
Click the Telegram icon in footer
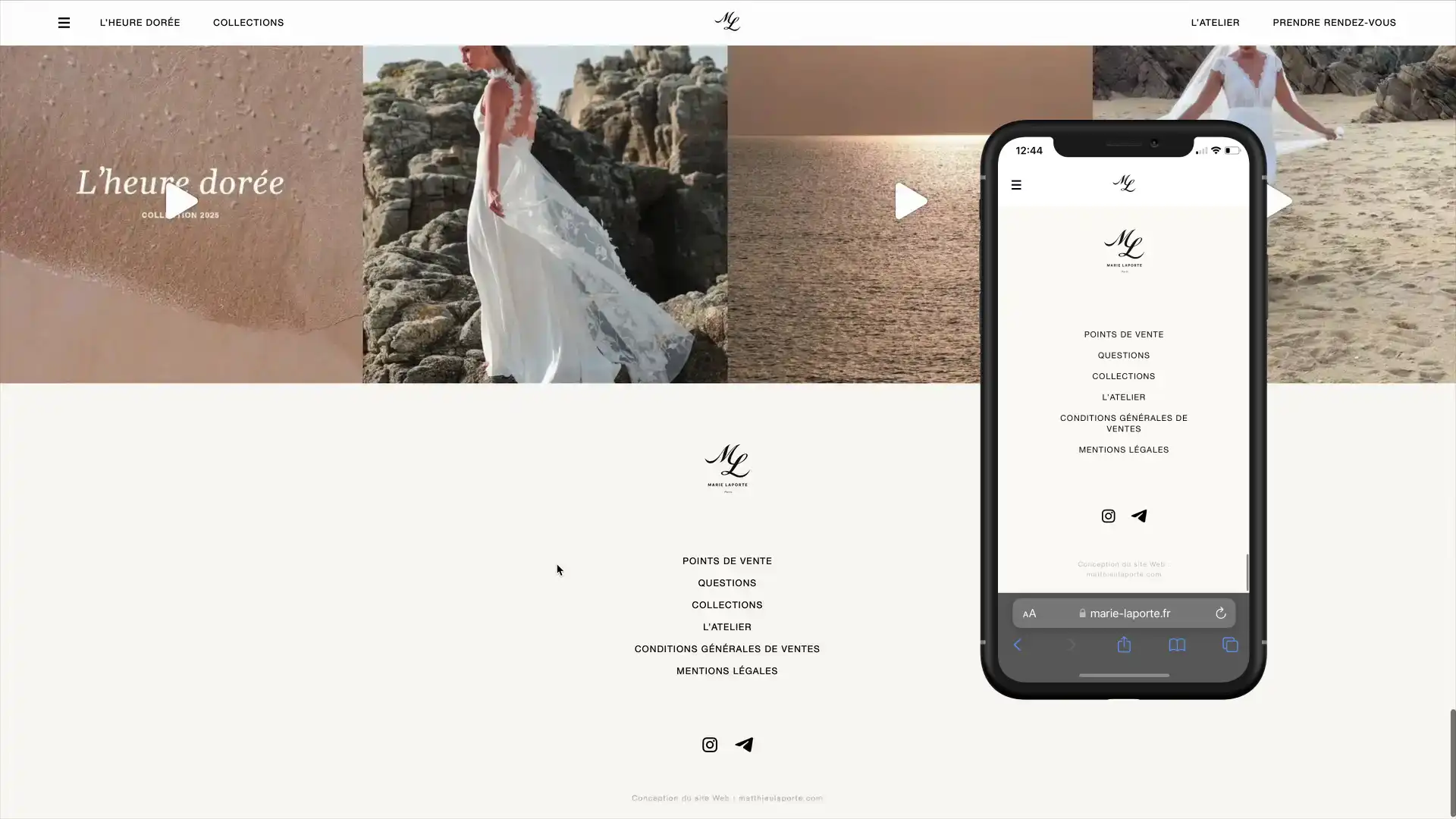click(x=745, y=744)
